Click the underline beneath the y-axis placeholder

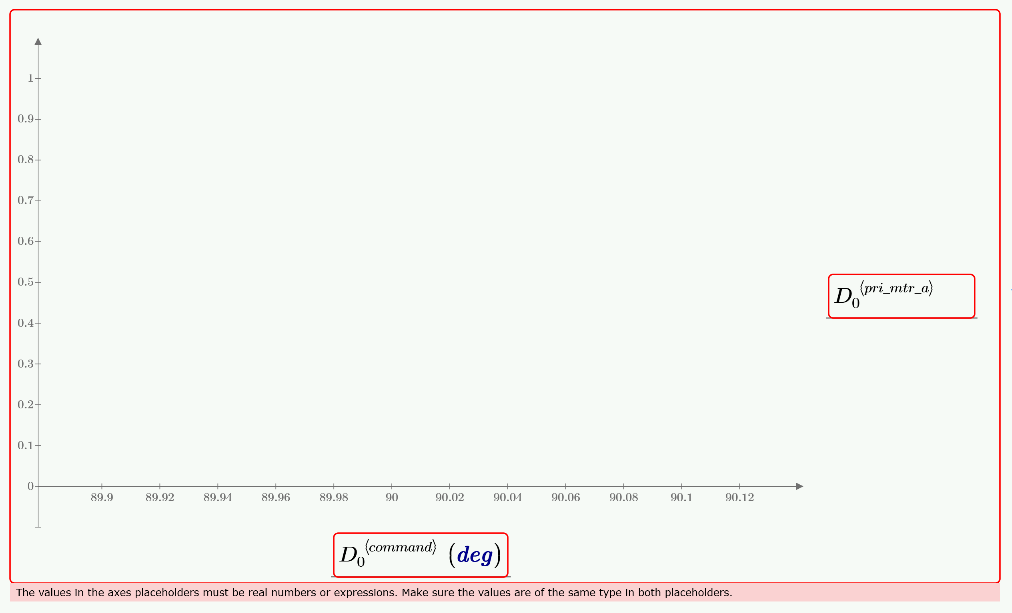[899, 317]
